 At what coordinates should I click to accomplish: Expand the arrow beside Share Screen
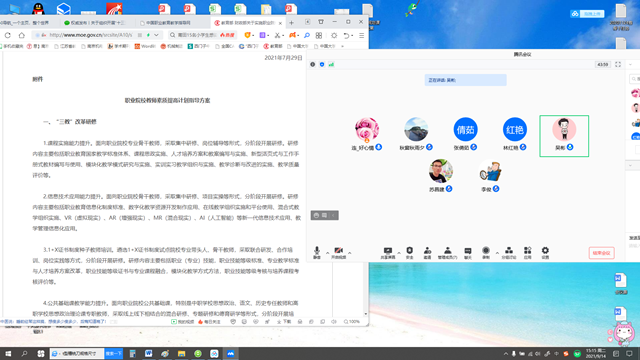pos(399,253)
